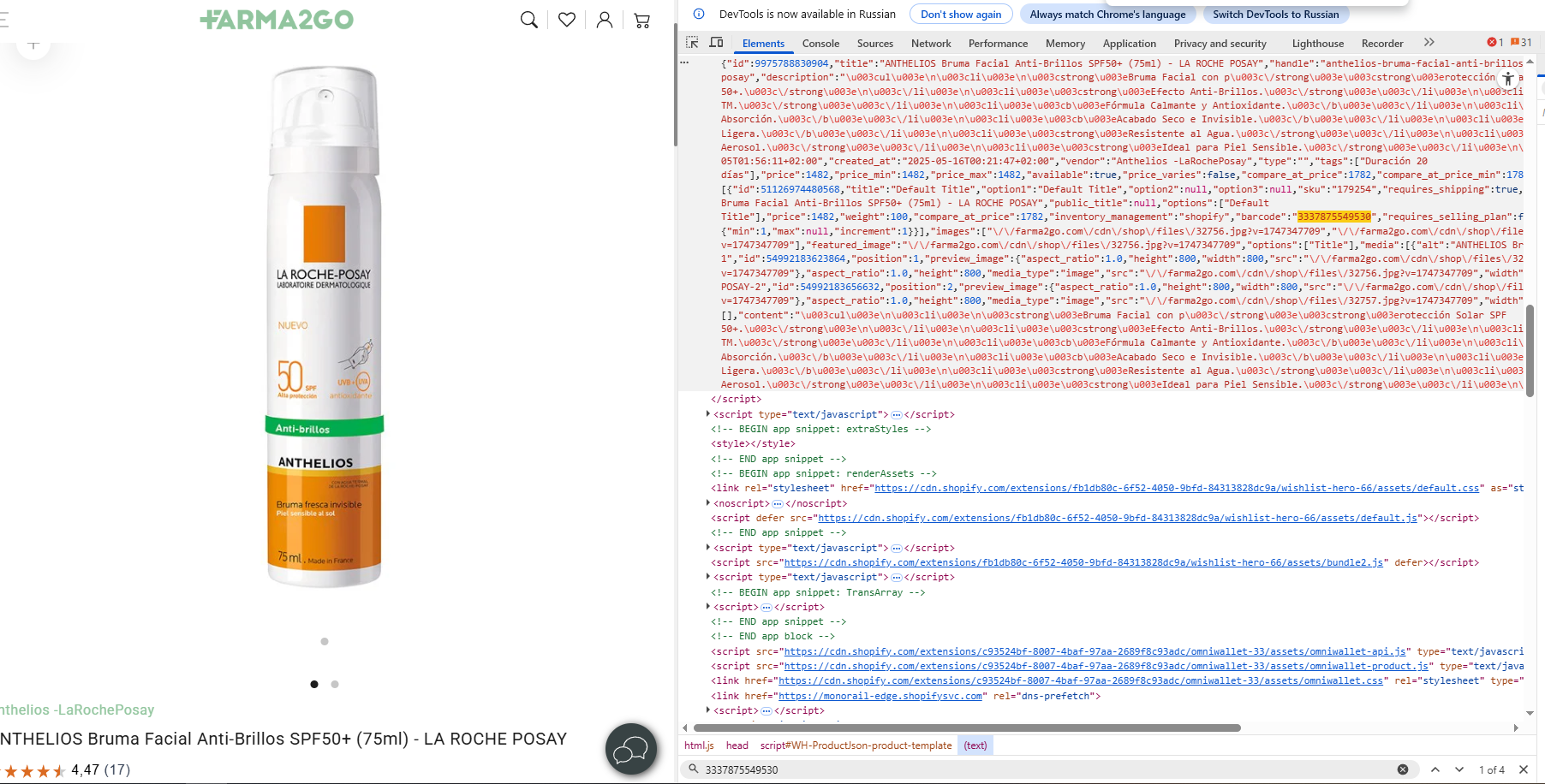
Task: Click Switch DevTools to Russian button
Action: click(x=1275, y=15)
